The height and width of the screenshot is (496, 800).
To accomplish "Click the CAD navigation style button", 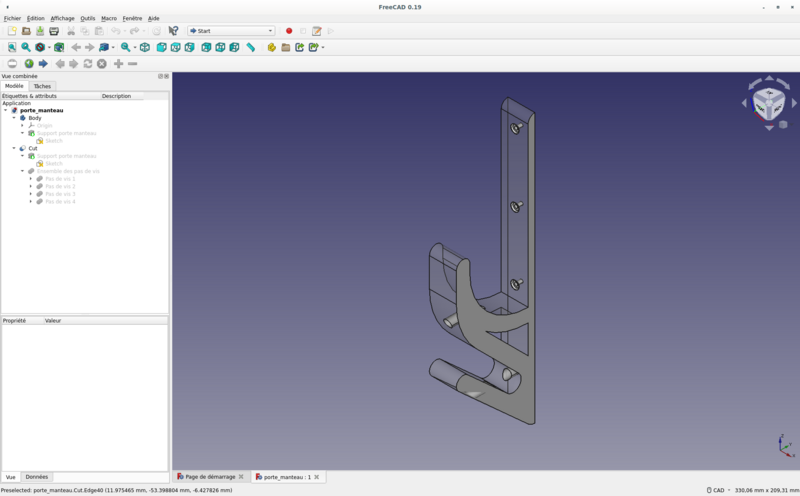I will pyautogui.click(x=718, y=490).
